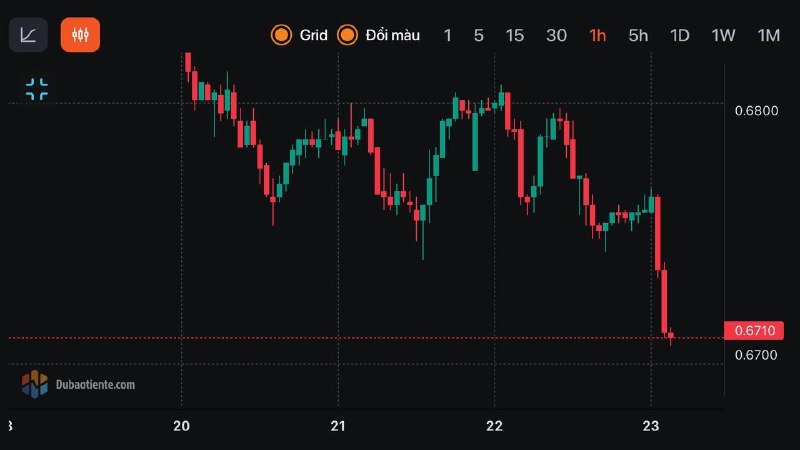Click the 0.6800 price axis label
Image resolution: width=800 pixels, height=450 pixels.
coord(757,111)
